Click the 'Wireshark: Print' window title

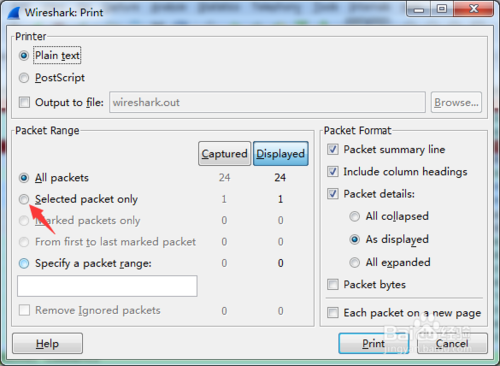click(64, 12)
